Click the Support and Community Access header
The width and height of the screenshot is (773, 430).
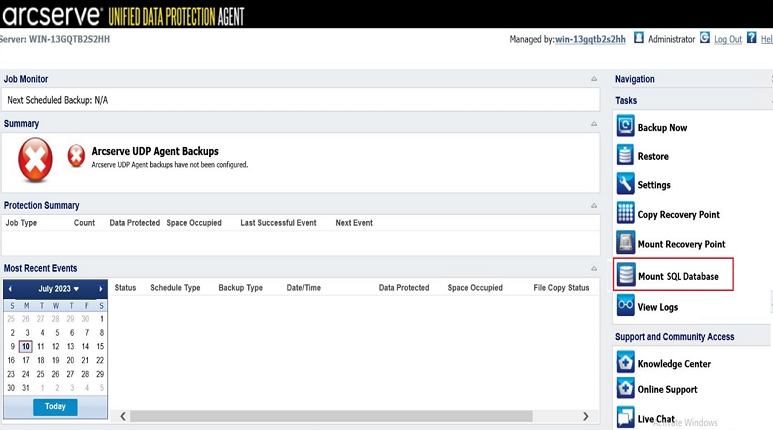click(674, 337)
